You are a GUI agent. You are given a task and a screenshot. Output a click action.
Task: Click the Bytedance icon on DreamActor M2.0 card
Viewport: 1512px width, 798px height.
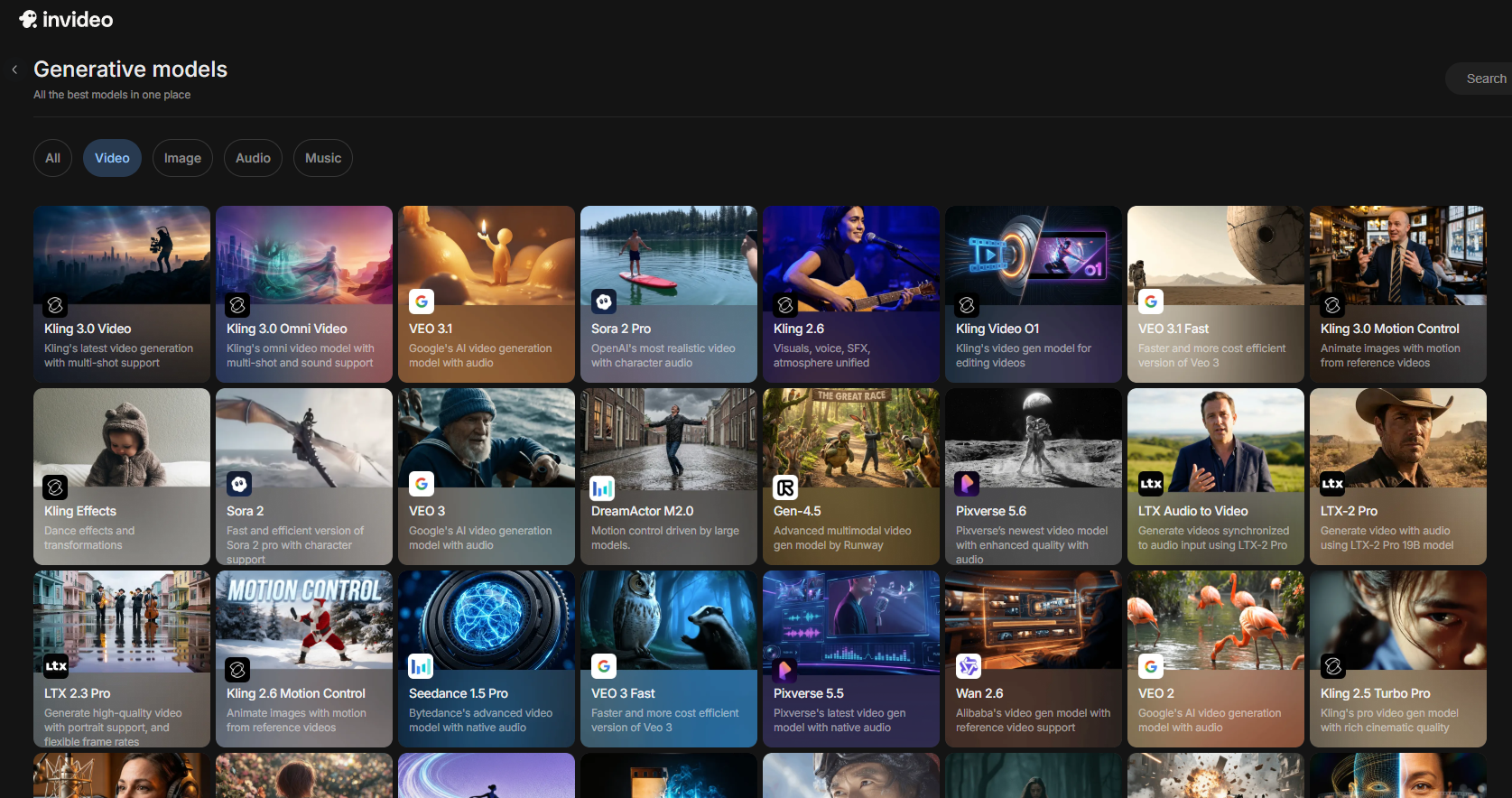602,487
